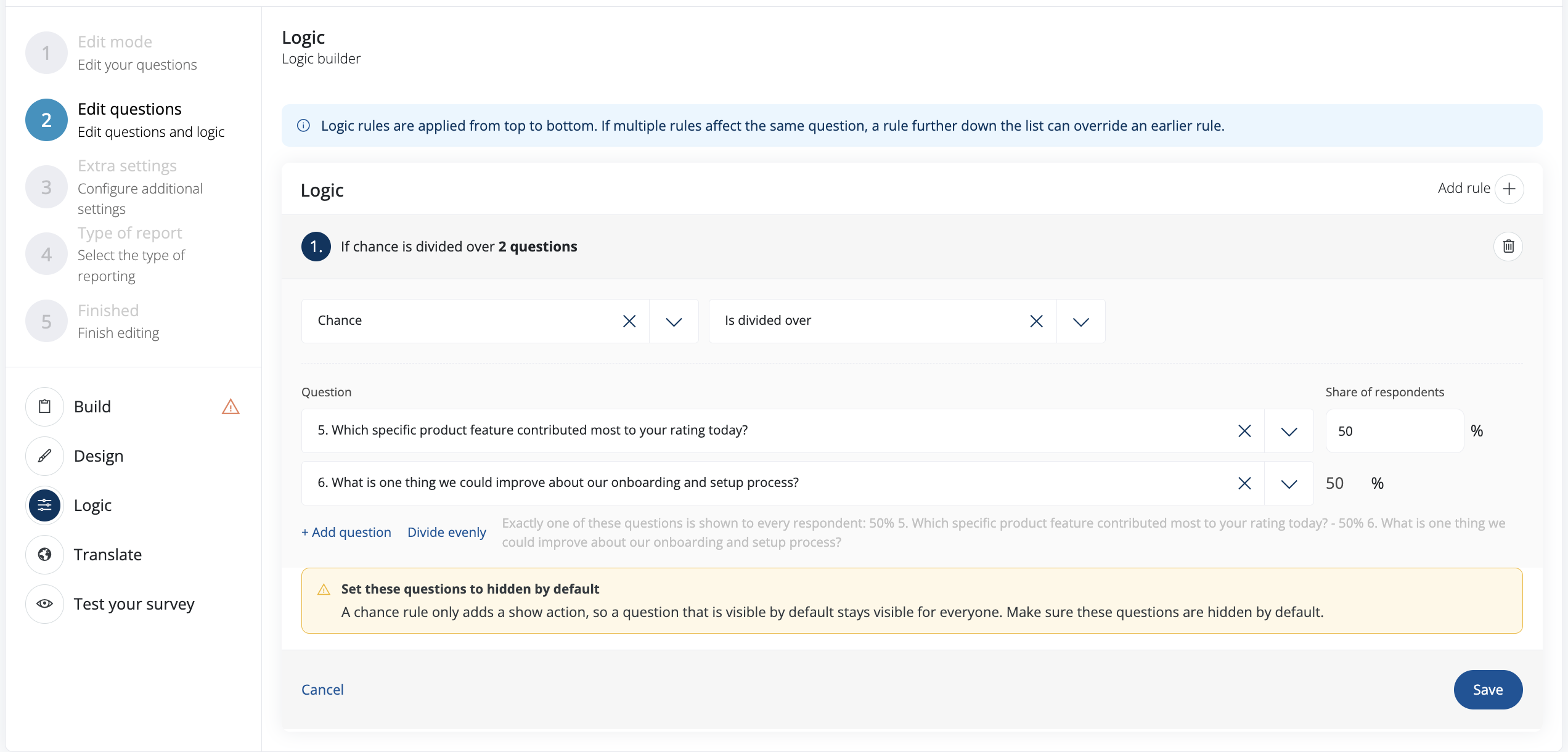Viewport: 1568px width, 752px height.
Task: Delete rule 1 with trash icon
Action: [x=1508, y=247]
